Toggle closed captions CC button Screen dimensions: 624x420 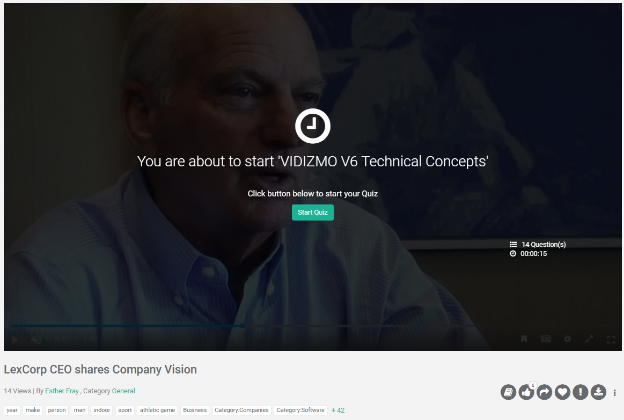546,339
